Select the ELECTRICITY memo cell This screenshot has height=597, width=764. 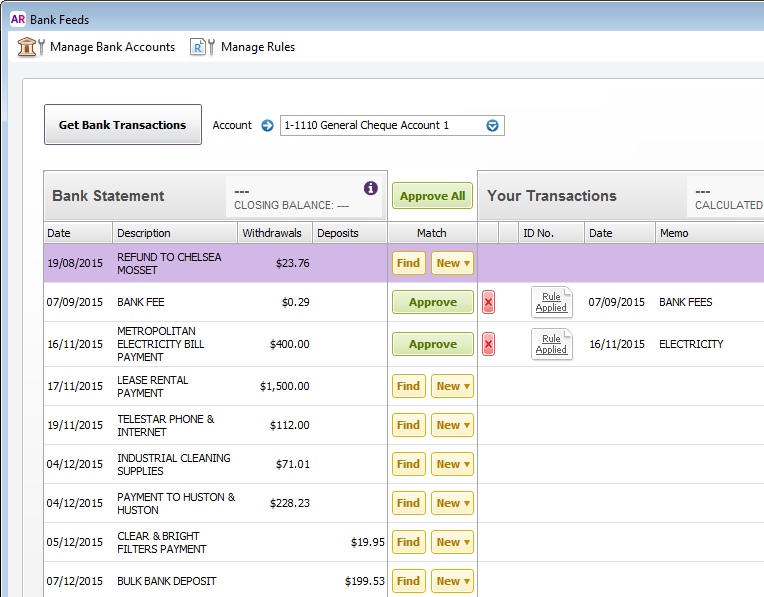coord(691,344)
